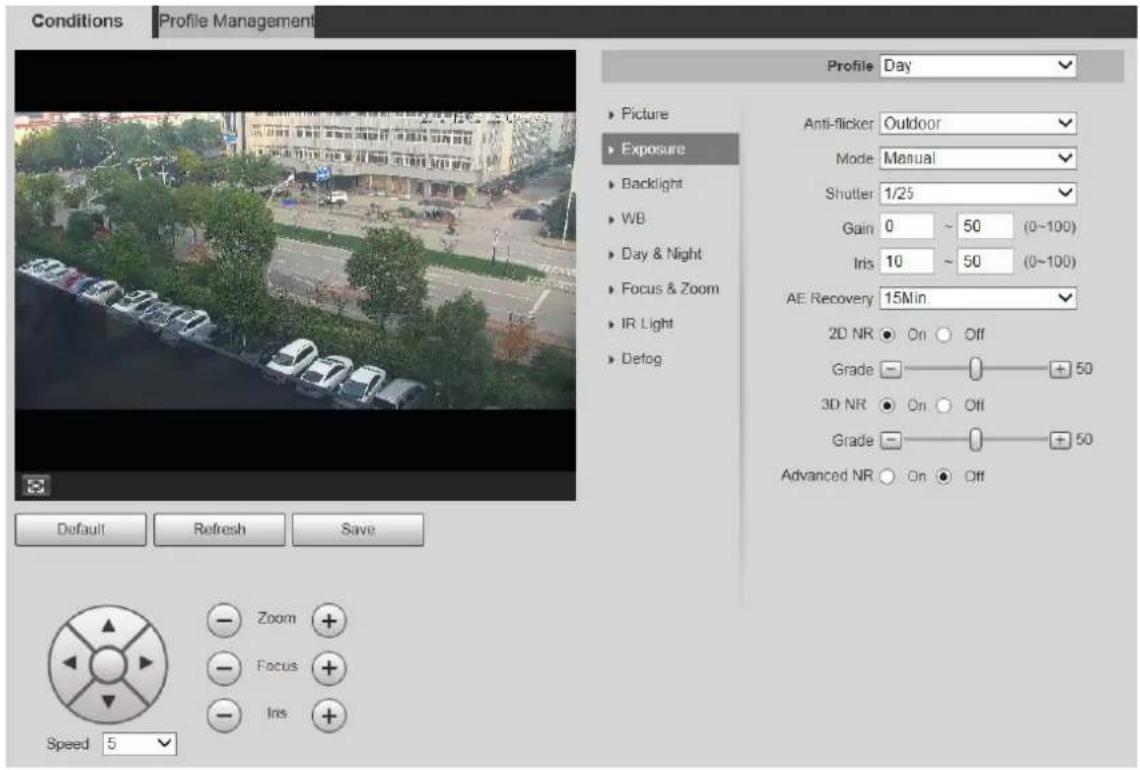Decrease Focus with minus icon
Viewport: 1140px width, 770px height.
coord(224,668)
